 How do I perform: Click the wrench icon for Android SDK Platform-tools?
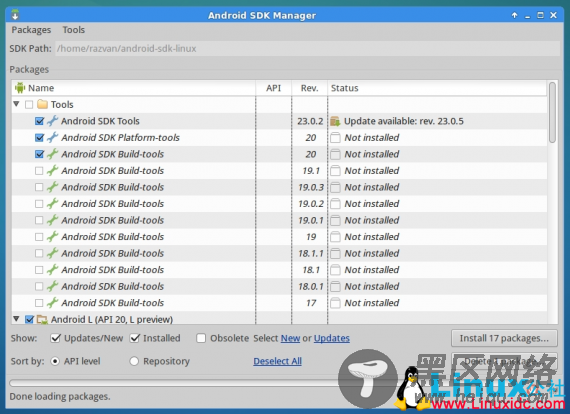click(x=53, y=137)
